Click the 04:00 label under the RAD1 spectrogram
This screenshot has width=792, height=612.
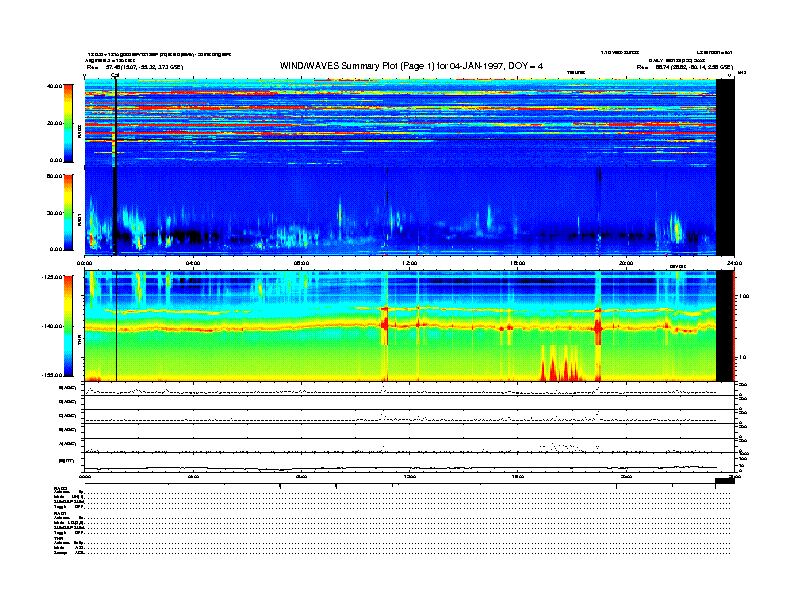[193, 263]
